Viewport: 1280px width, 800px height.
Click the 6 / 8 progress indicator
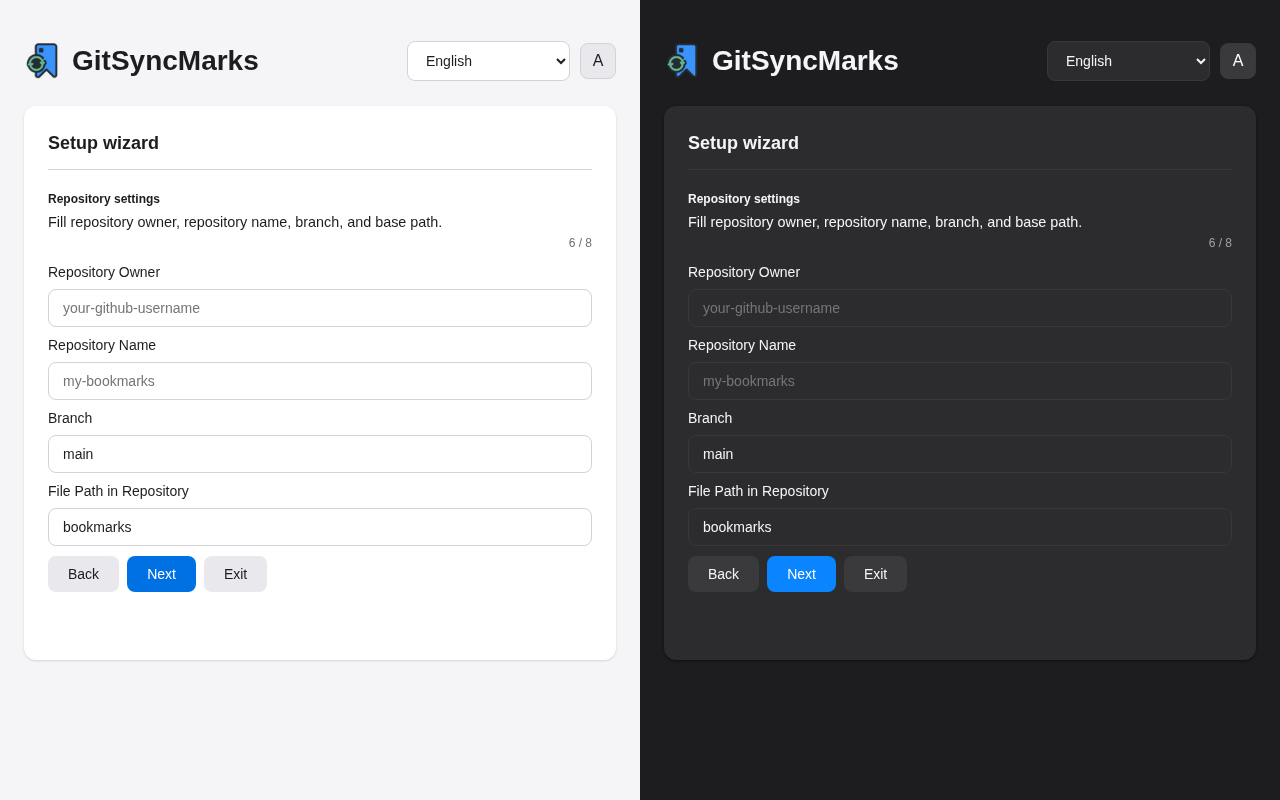[x=580, y=243]
